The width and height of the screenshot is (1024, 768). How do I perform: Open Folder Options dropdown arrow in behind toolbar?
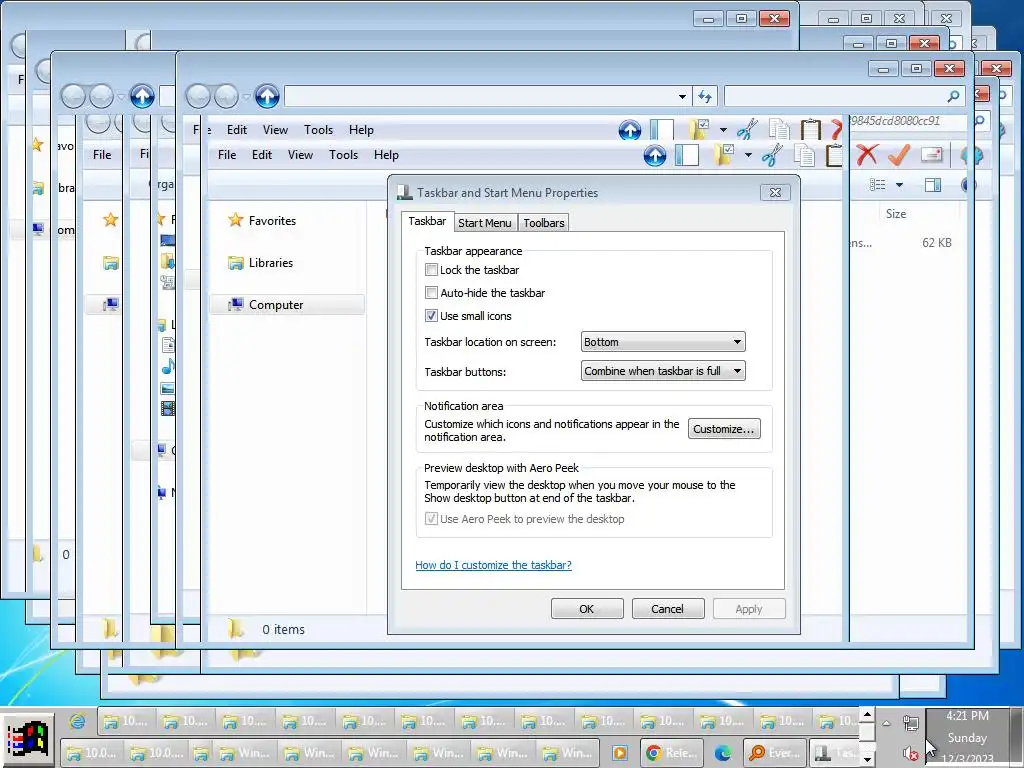724,130
